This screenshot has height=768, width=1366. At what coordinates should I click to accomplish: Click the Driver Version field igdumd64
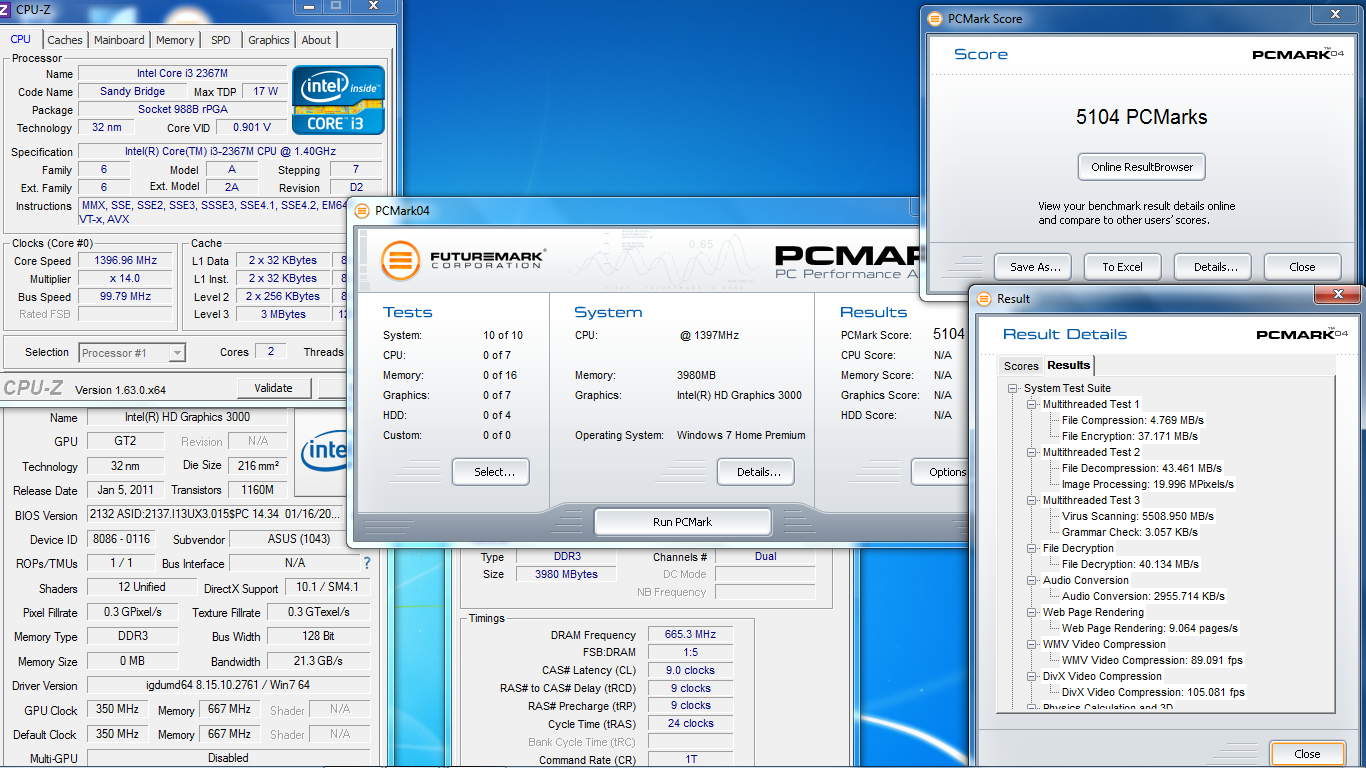coord(228,686)
